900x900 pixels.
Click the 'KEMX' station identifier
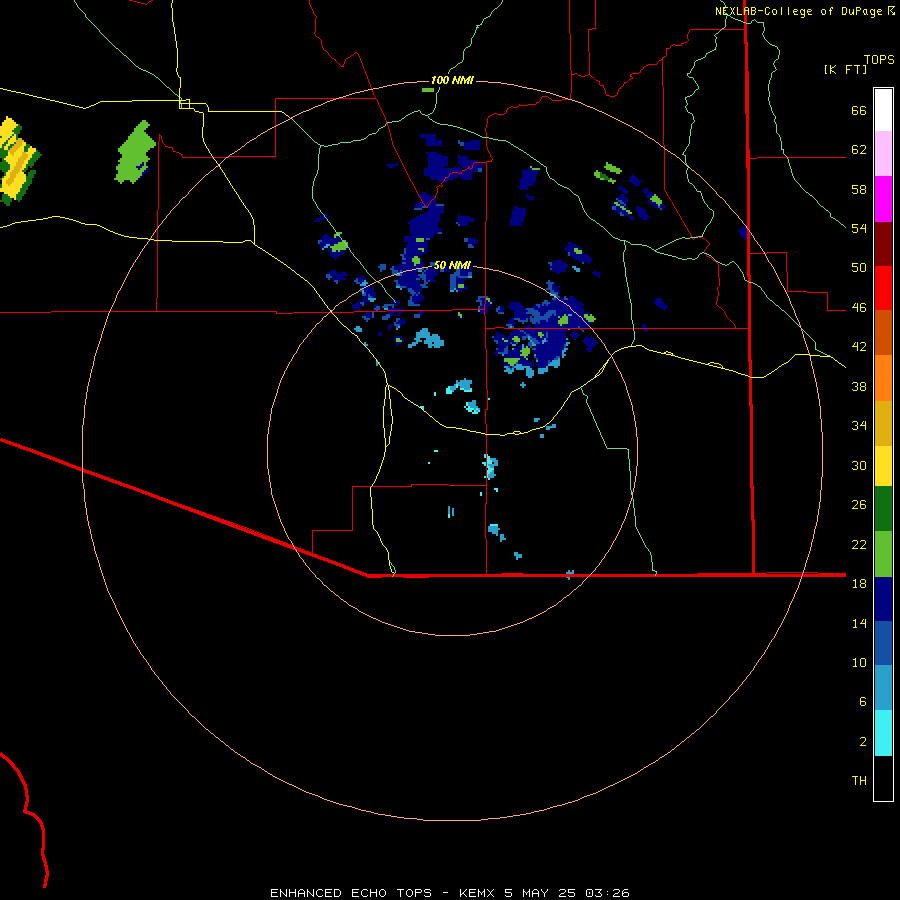[476, 893]
